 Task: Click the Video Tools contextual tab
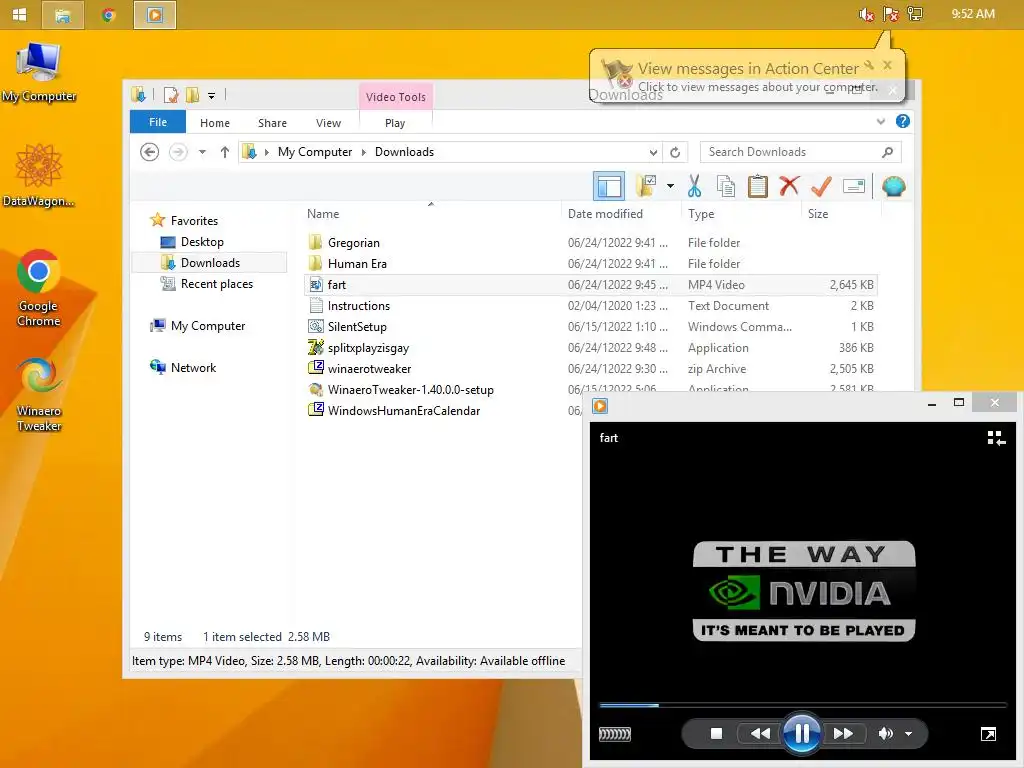[x=396, y=97]
